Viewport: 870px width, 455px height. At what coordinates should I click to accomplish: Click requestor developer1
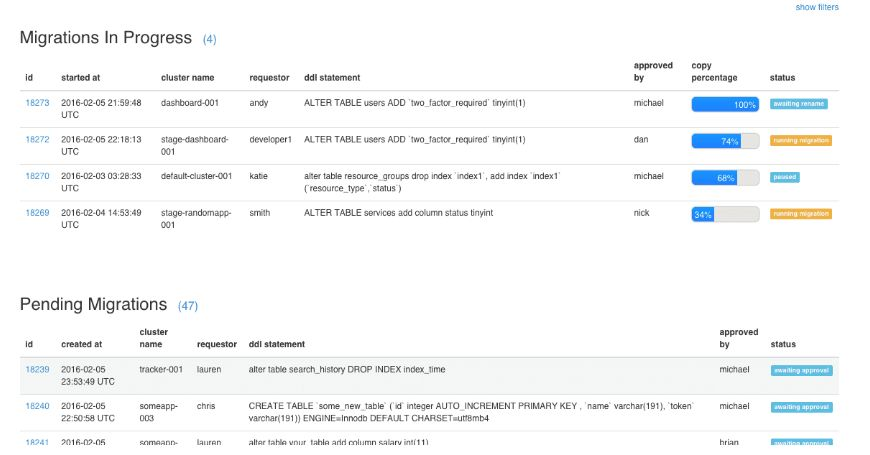(x=270, y=139)
